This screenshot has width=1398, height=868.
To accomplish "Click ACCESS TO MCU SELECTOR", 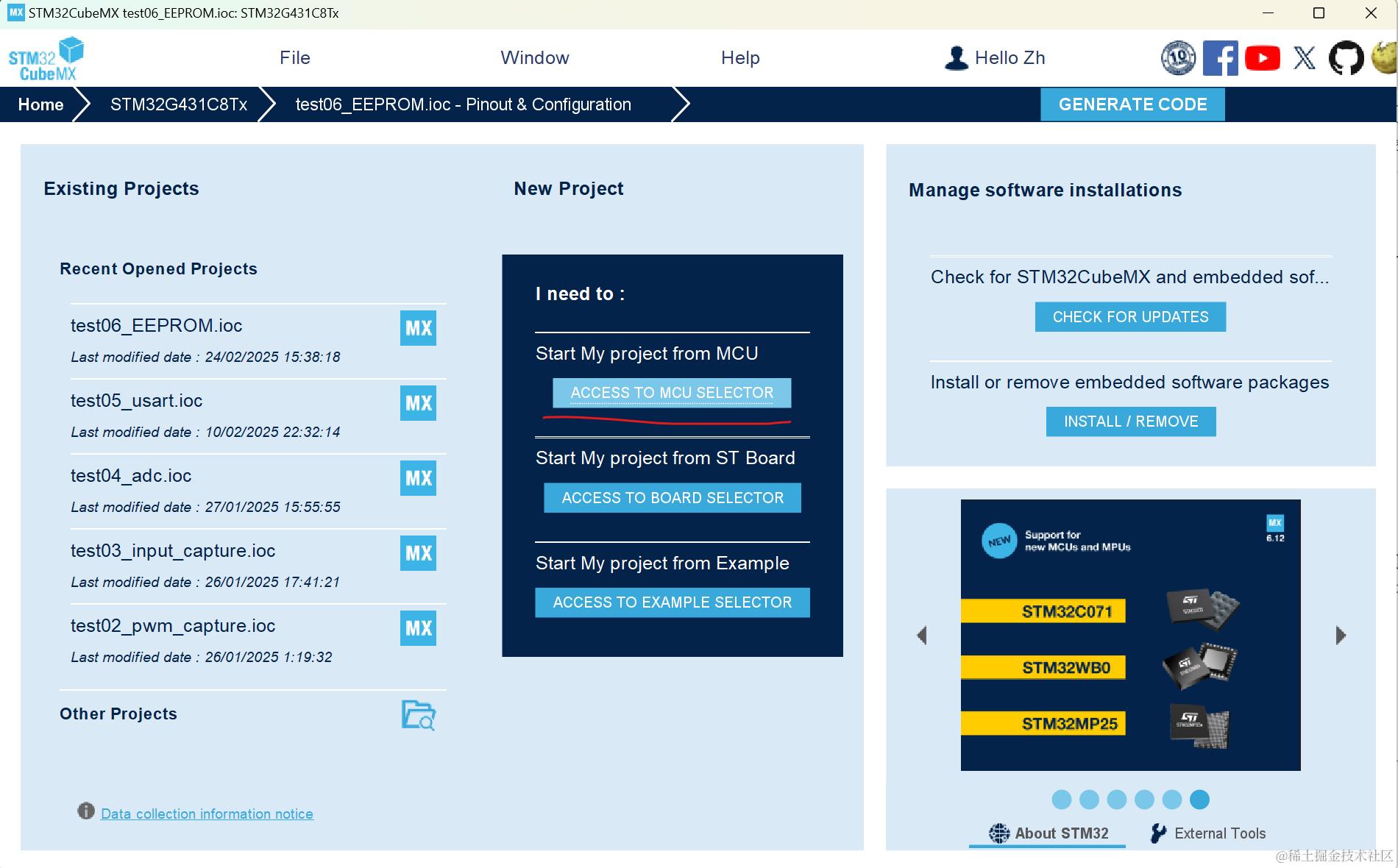I will tap(672, 393).
